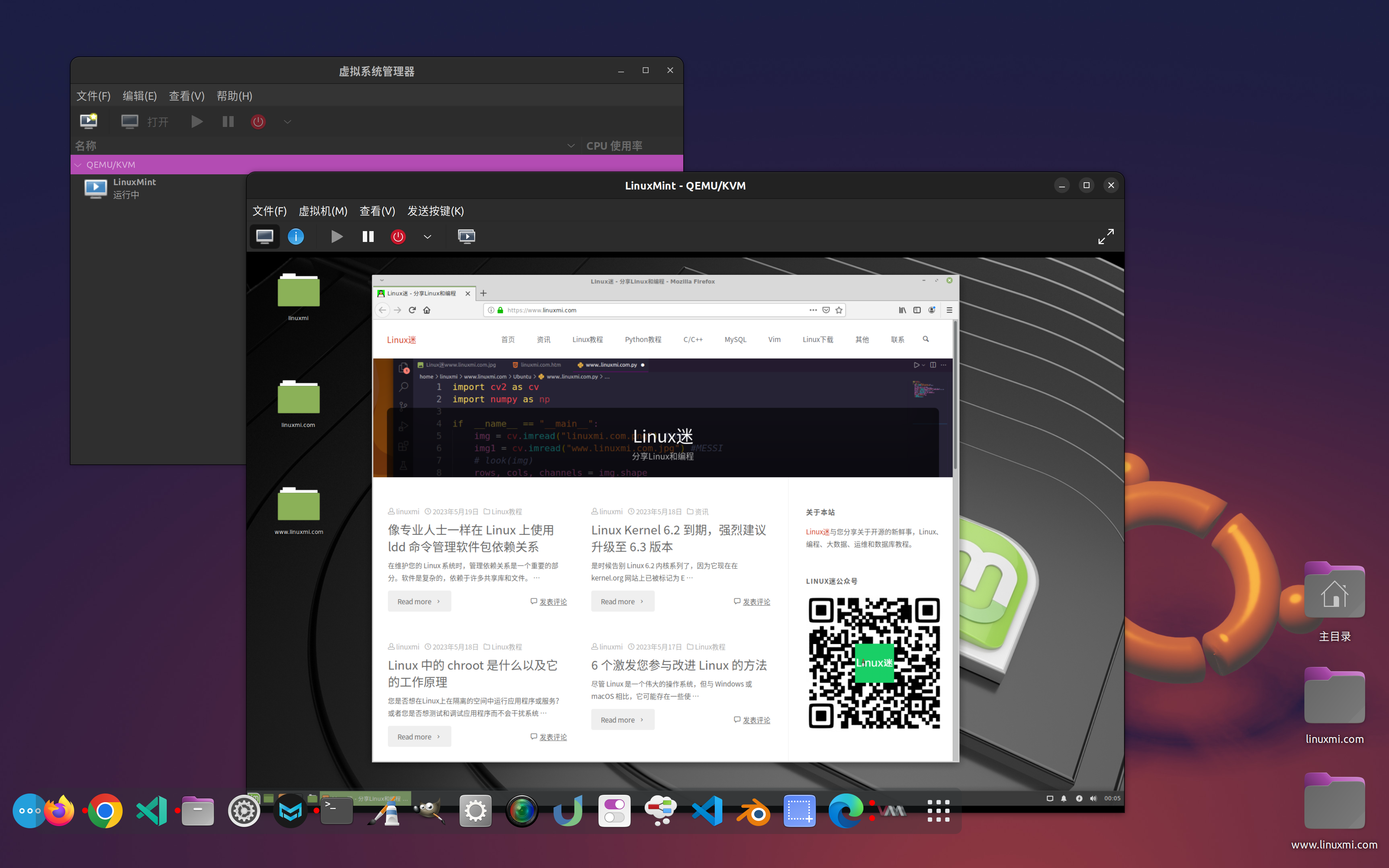Open the manage VM snapshots icon

(467, 237)
